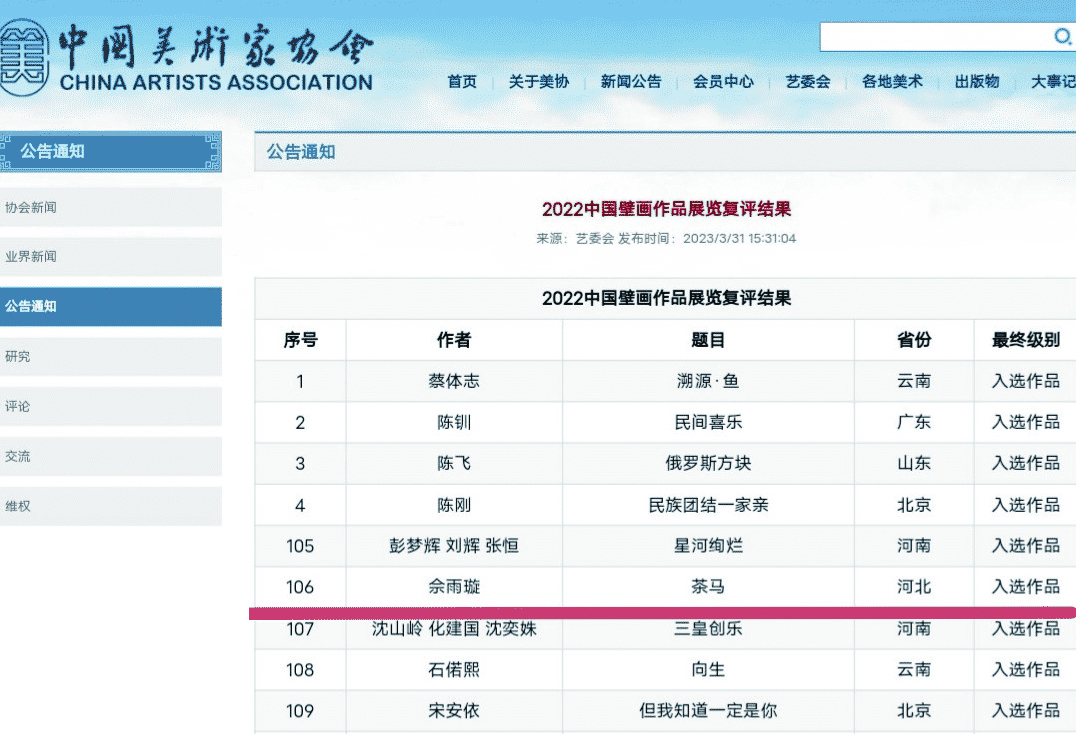
Task: Open the 维权 sidebar section
Action: pos(110,506)
